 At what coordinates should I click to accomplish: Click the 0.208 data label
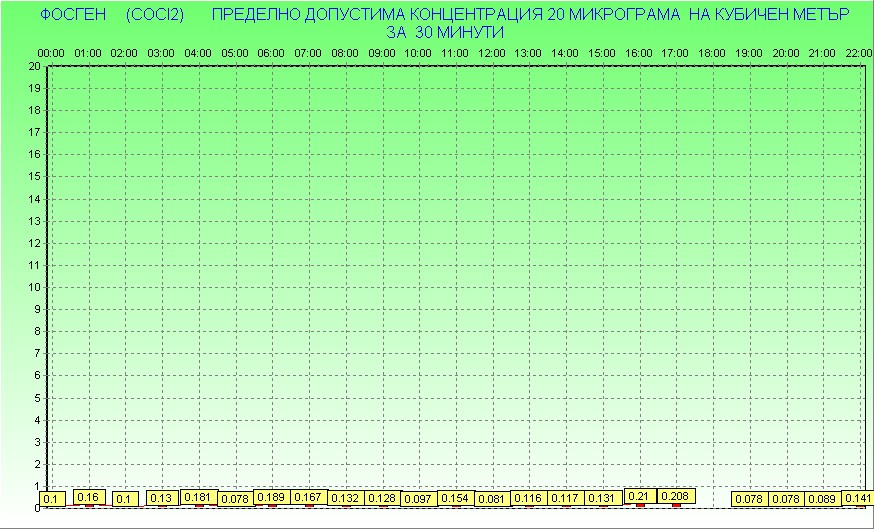(x=676, y=496)
